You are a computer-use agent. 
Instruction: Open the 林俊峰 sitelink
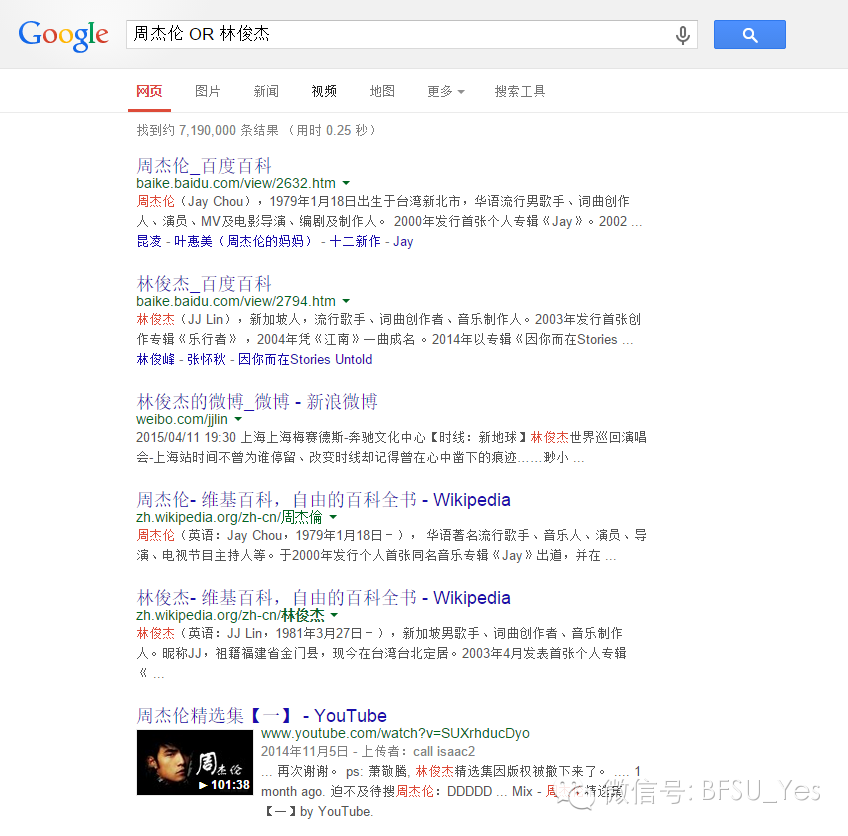156,360
